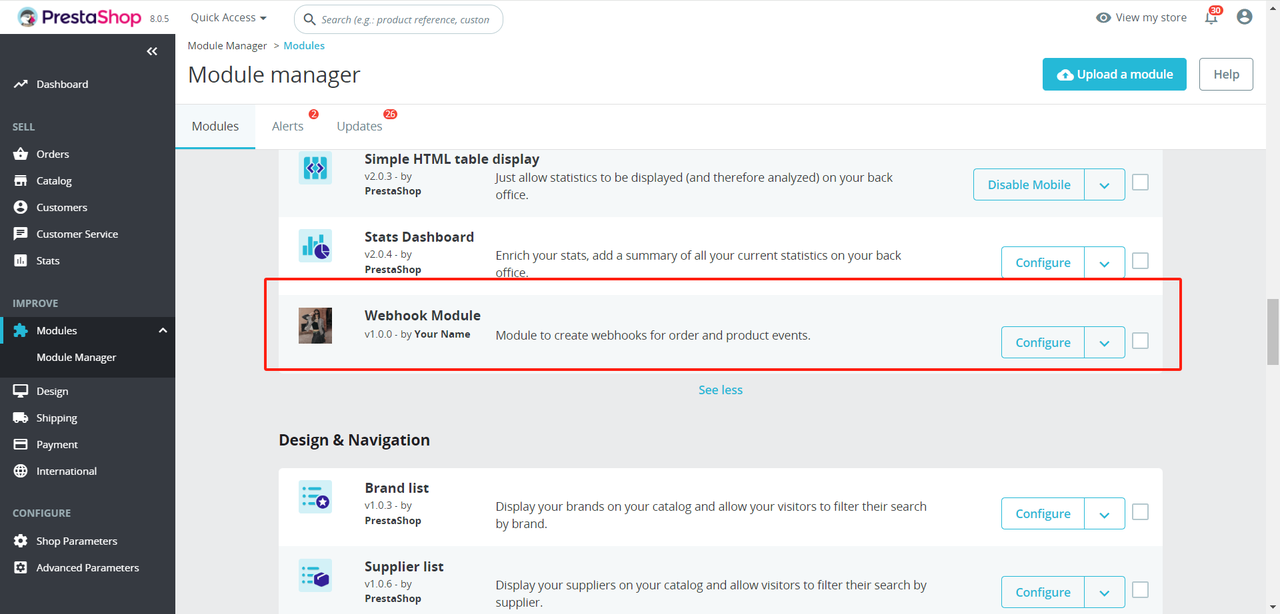
Task: Select the Stats Dashboard module checkbox
Action: point(1140,261)
